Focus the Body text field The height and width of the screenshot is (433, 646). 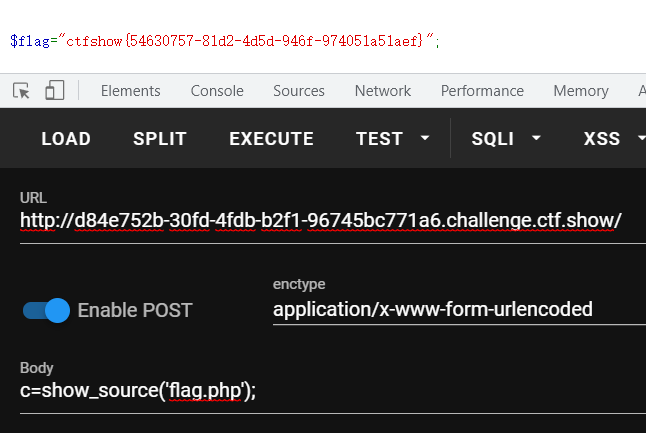pos(320,391)
